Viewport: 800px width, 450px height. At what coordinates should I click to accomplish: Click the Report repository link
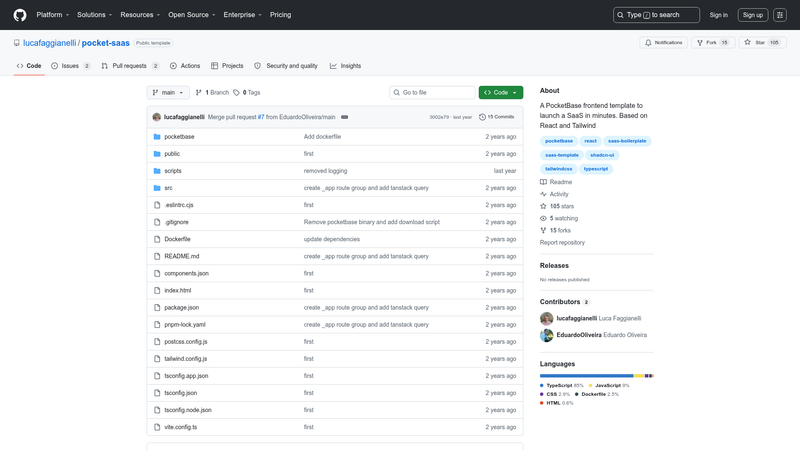[x=562, y=243]
